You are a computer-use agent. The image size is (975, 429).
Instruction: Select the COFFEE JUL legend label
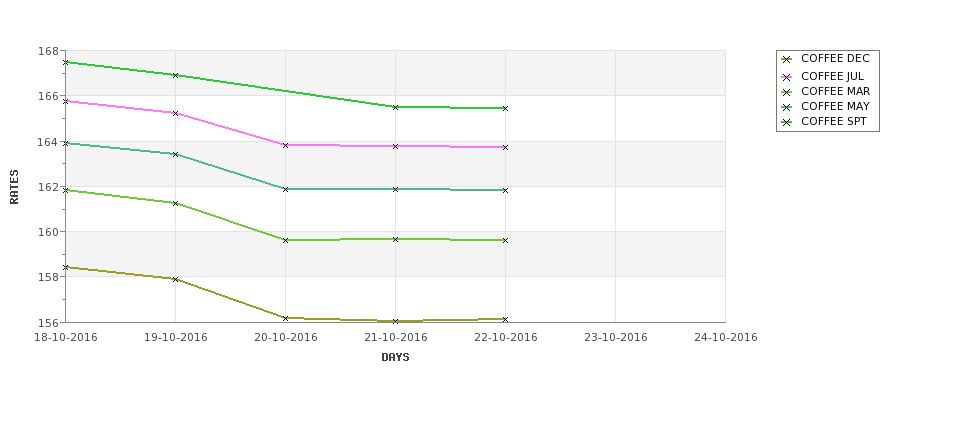(x=832, y=76)
